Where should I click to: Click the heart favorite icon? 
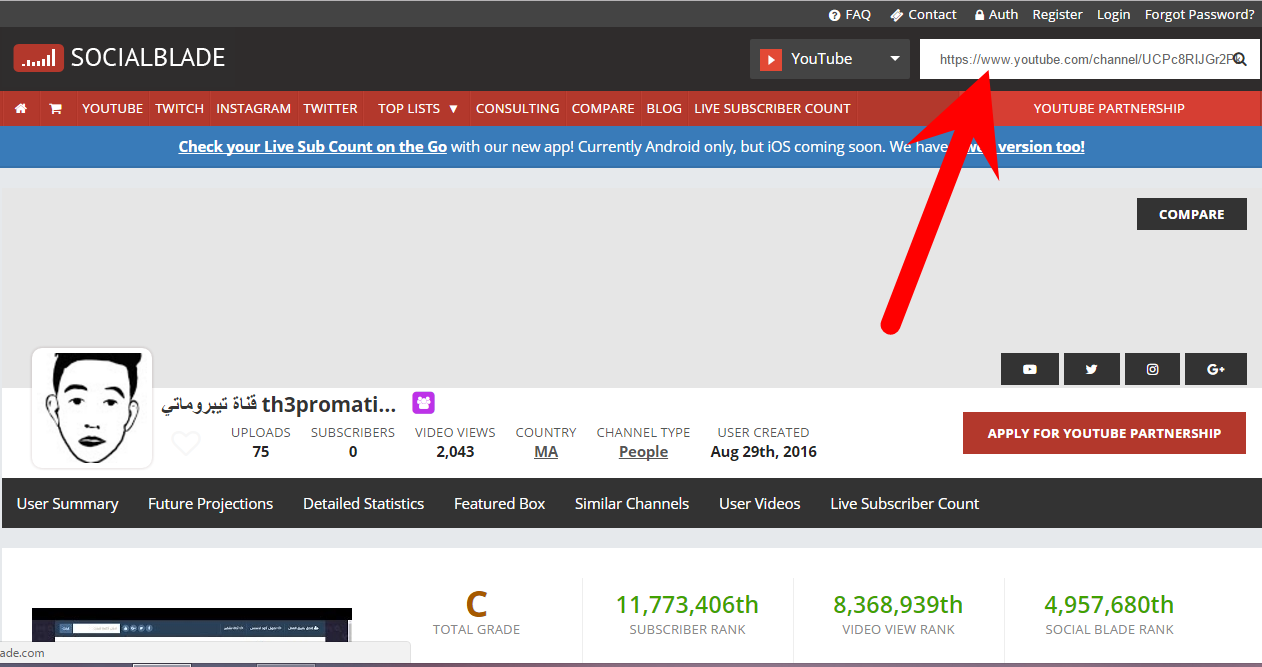pos(186,443)
